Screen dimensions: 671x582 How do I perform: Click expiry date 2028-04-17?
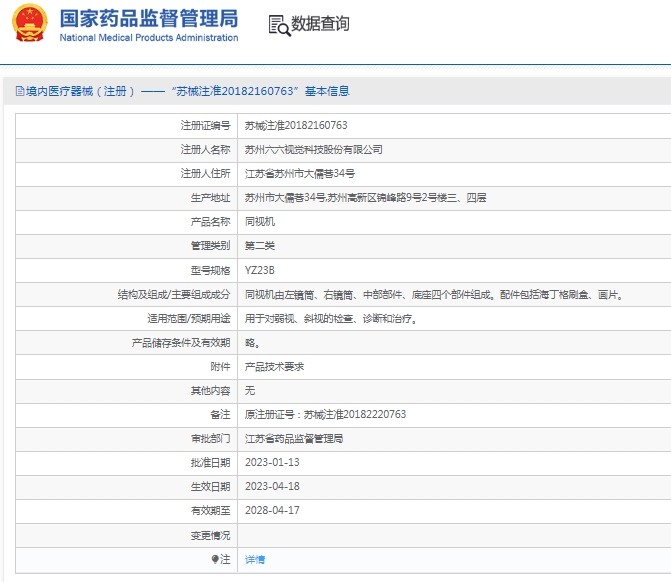(272, 510)
